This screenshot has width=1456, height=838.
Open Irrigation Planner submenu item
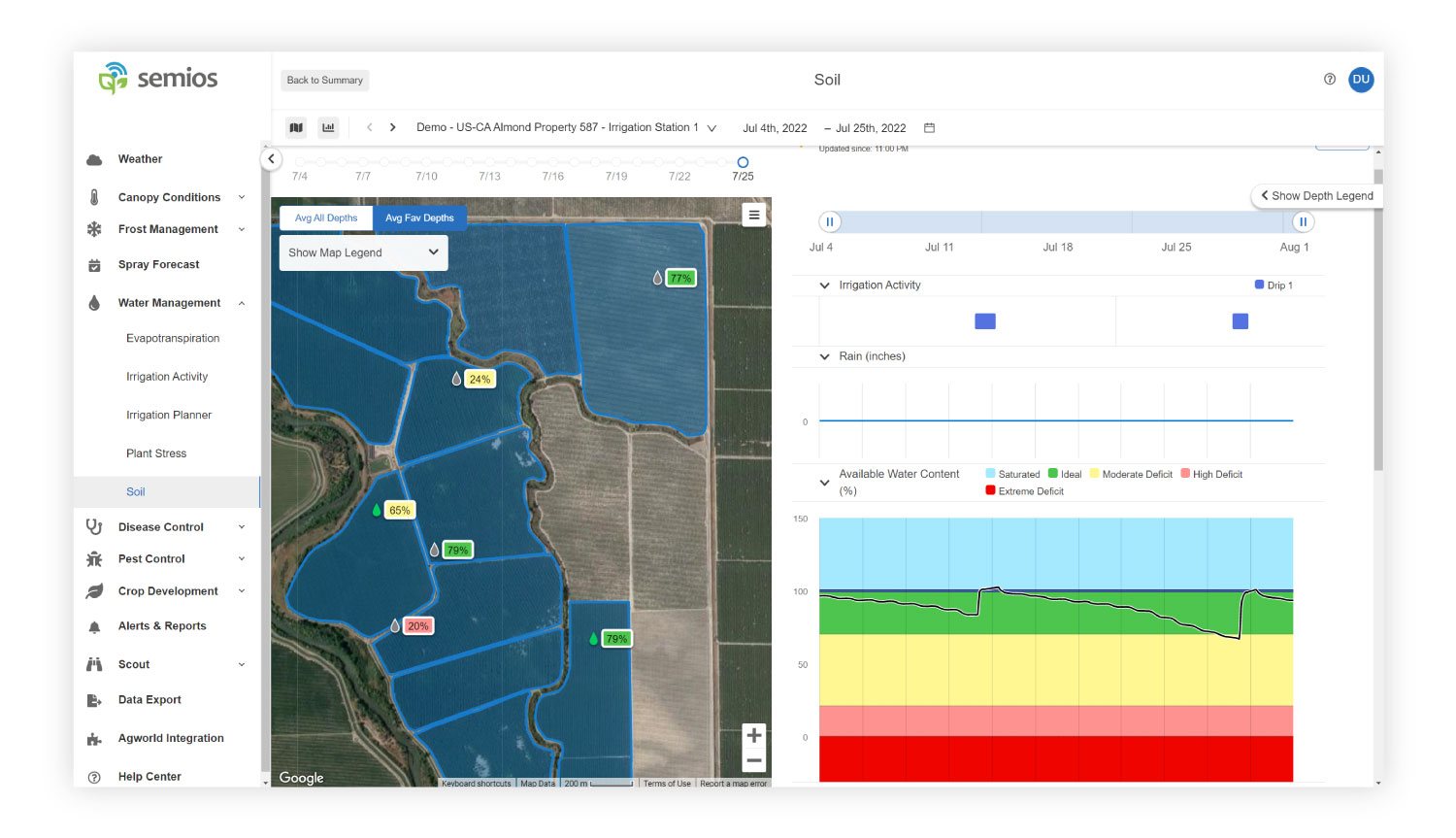[169, 415]
